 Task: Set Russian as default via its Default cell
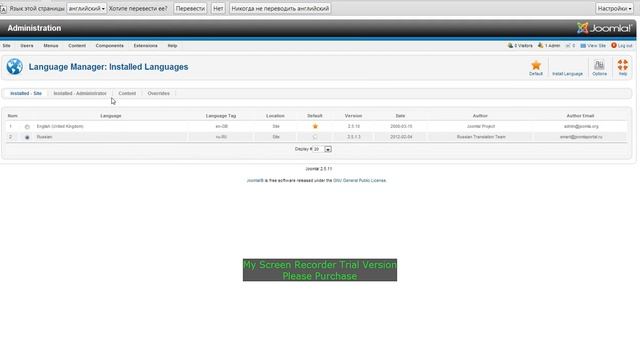coord(315,137)
